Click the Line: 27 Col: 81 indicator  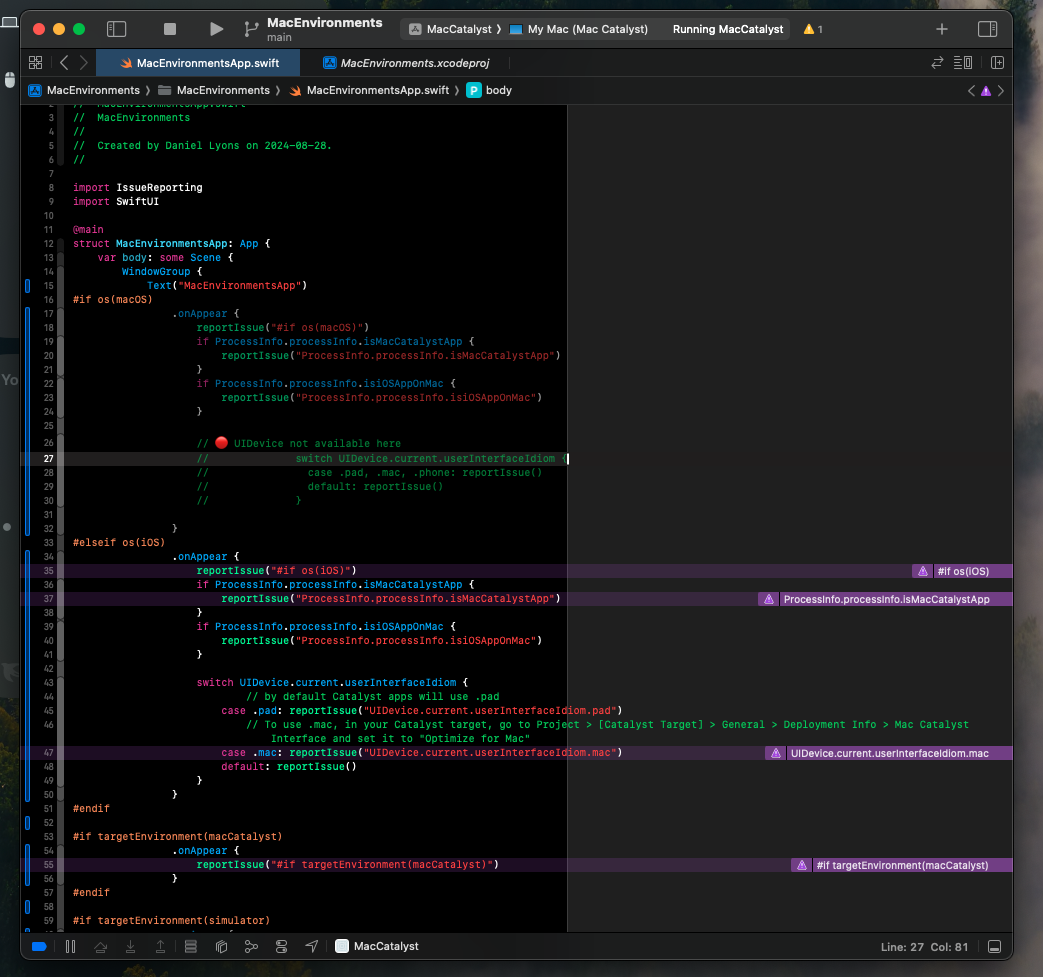(924, 947)
